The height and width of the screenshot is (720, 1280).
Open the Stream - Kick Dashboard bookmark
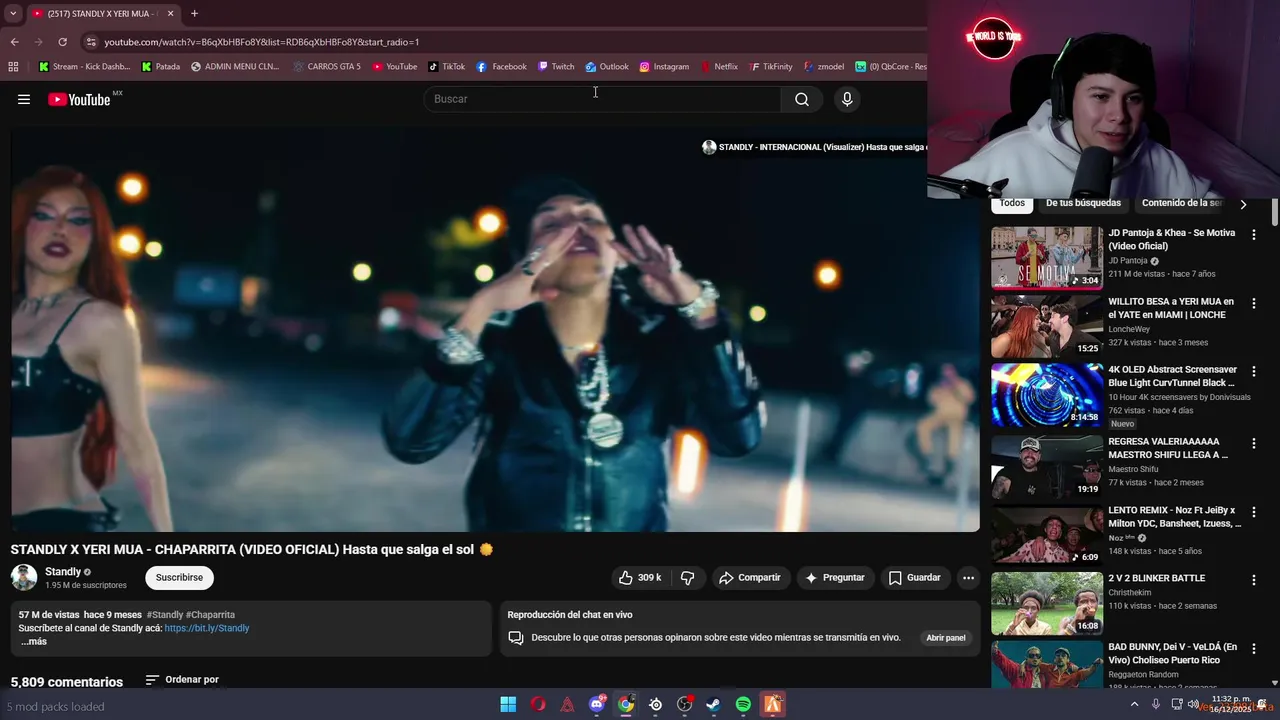(x=84, y=67)
